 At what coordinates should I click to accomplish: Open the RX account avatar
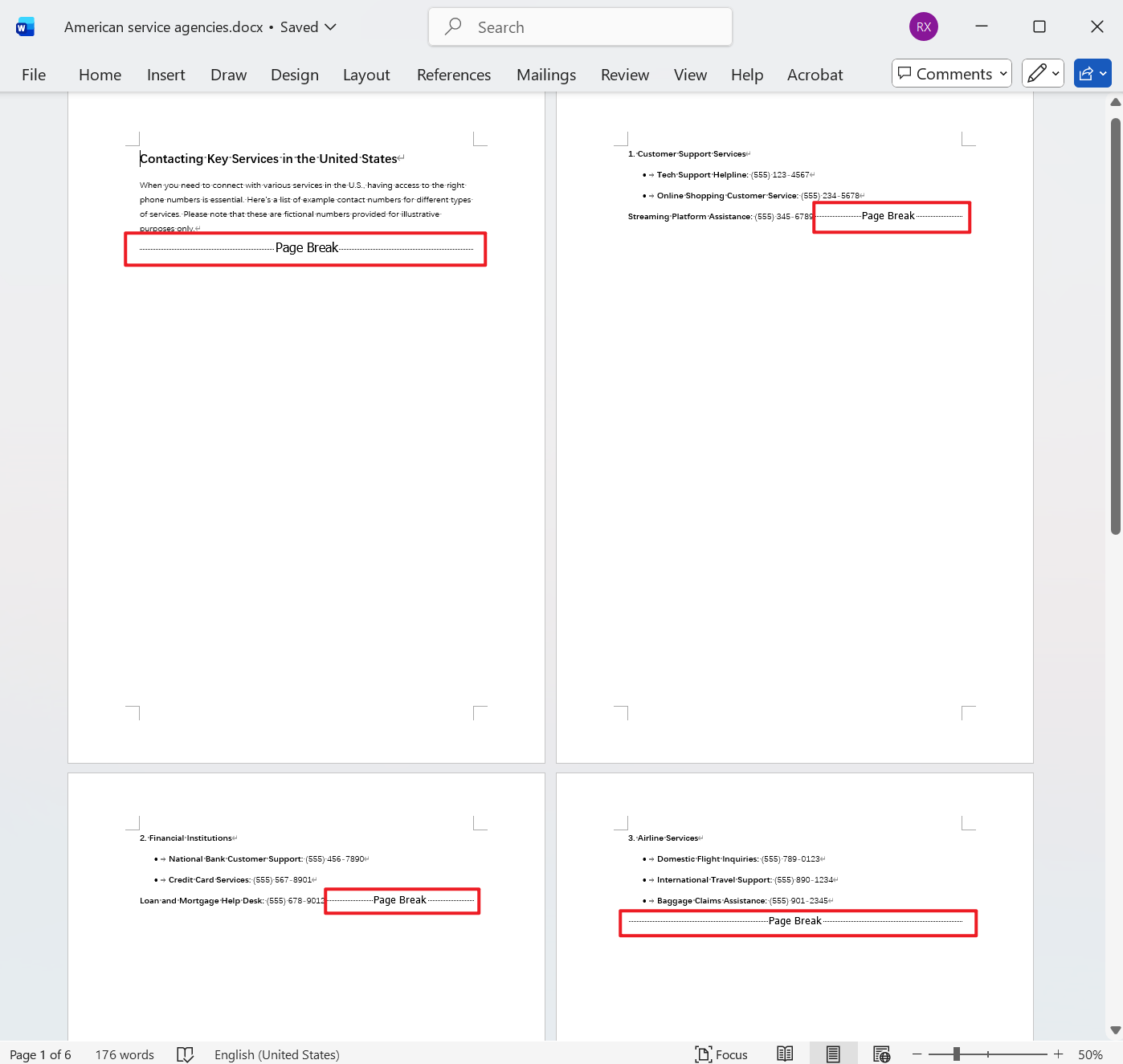coord(923,26)
